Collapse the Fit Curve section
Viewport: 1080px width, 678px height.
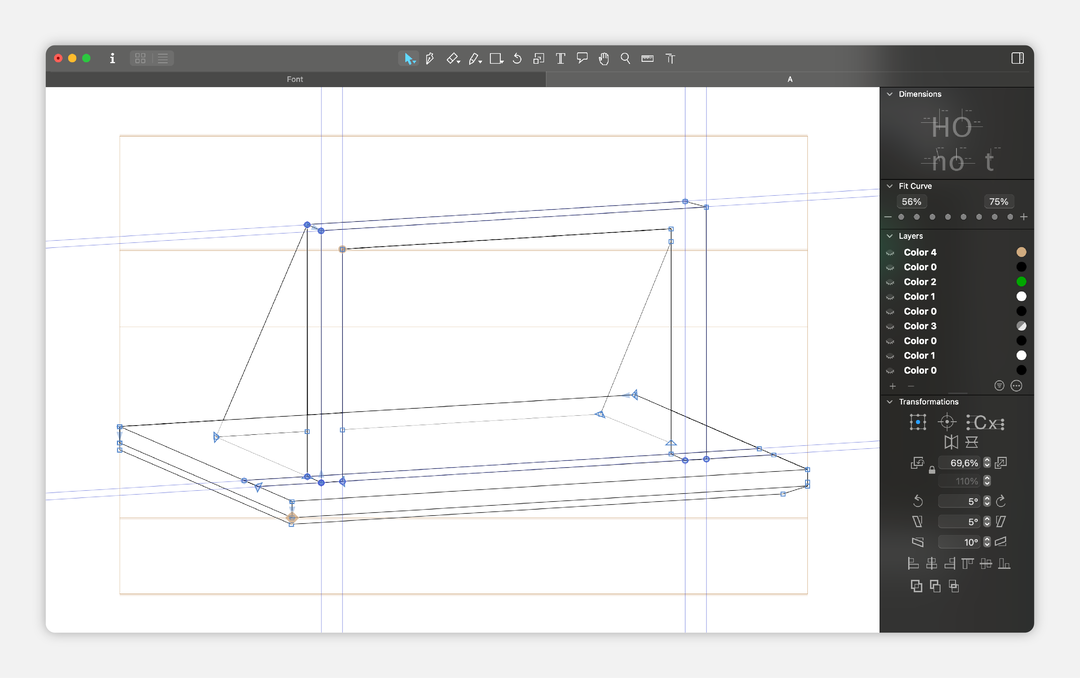point(889,186)
